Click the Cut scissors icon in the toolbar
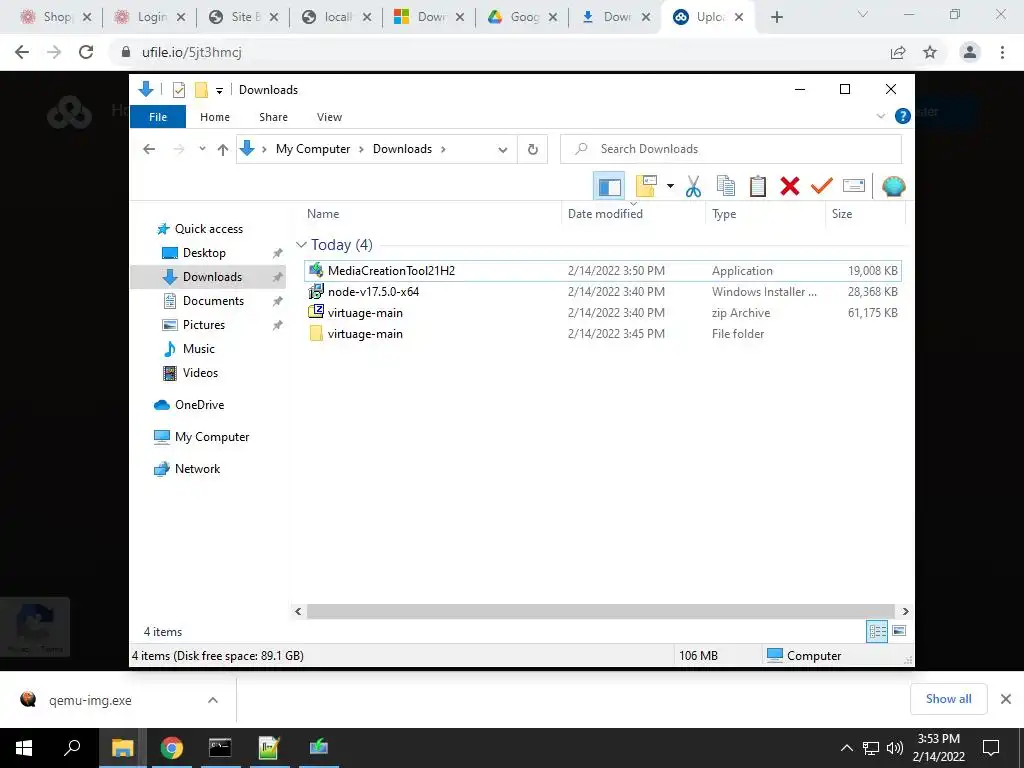This screenshot has width=1024, height=768. click(694, 187)
